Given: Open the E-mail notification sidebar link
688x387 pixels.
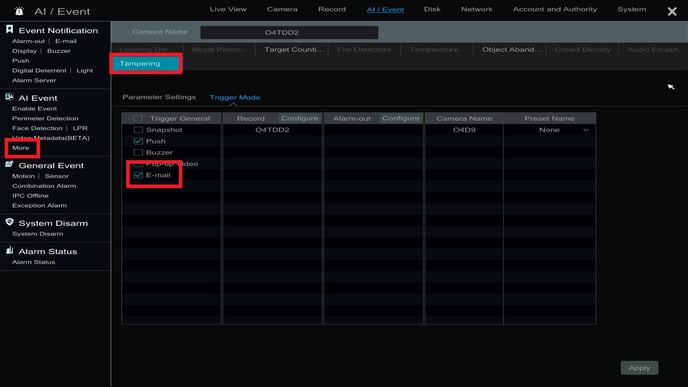Looking at the screenshot, I should tap(66, 41).
